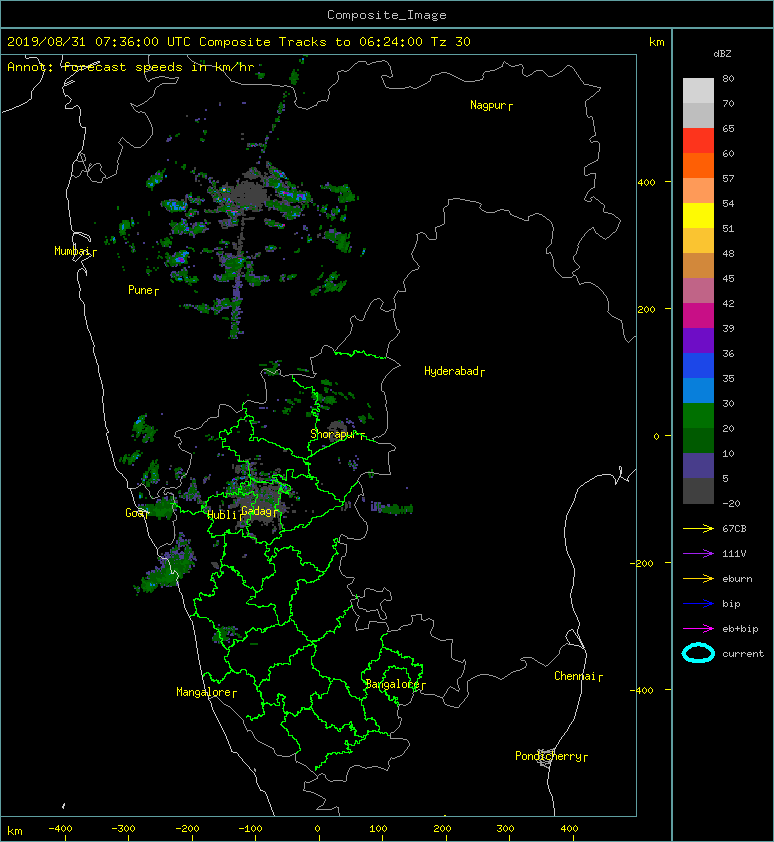This screenshot has width=774, height=842.
Task: Click the 100 km label on horizontal axis
Action: point(378,829)
